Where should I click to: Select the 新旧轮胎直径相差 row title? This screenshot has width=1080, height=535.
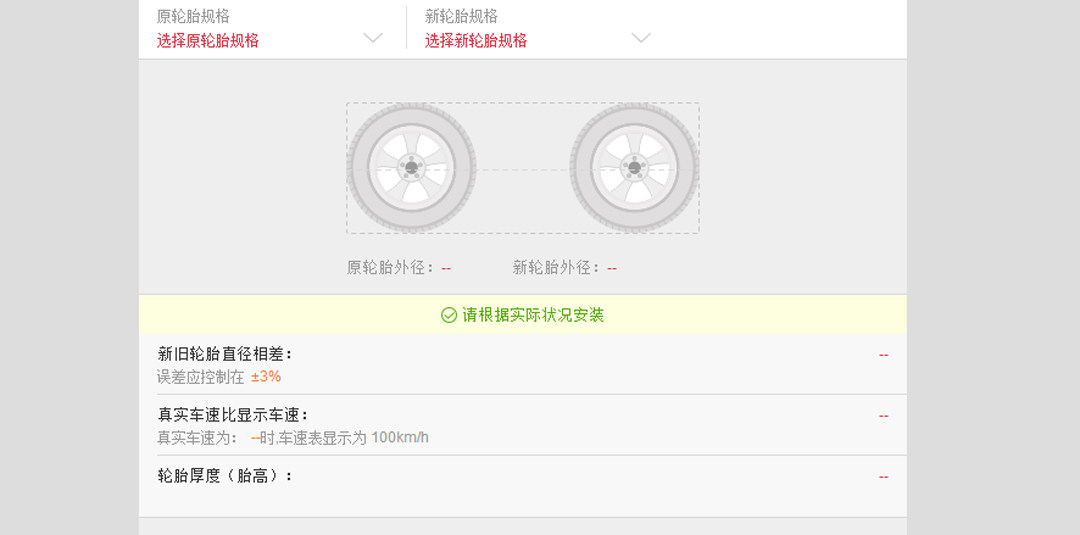click(225, 354)
